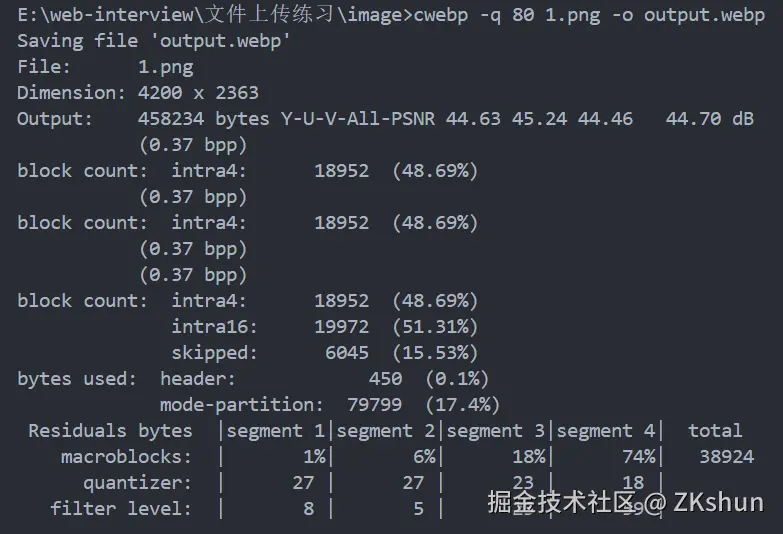Screen dimensions: 783x534
Task: Click the 'output.webp' filename in Saving line
Action: 220,41
